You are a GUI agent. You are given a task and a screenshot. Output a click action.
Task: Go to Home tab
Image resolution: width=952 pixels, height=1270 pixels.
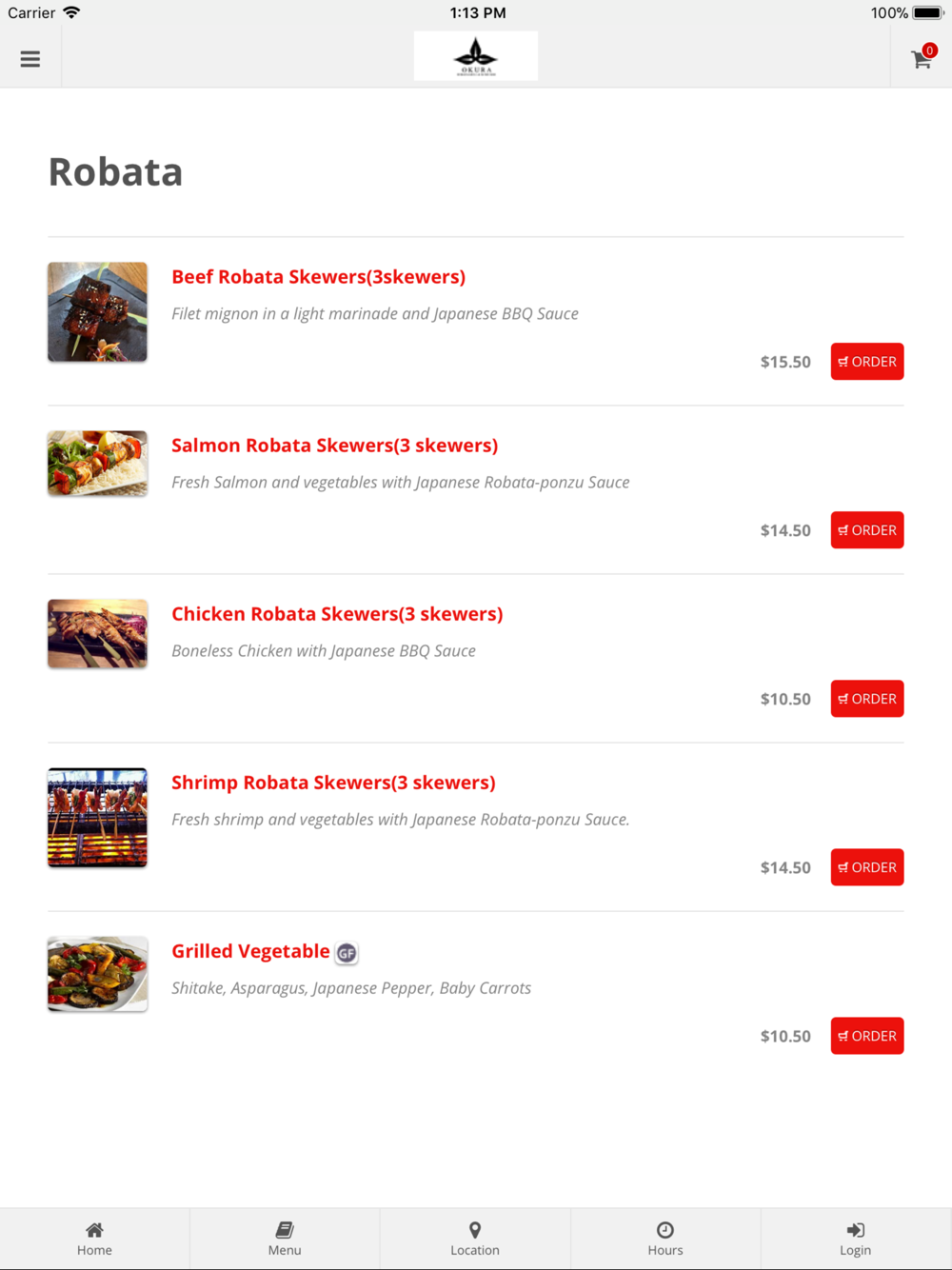click(x=94, y=1239)
